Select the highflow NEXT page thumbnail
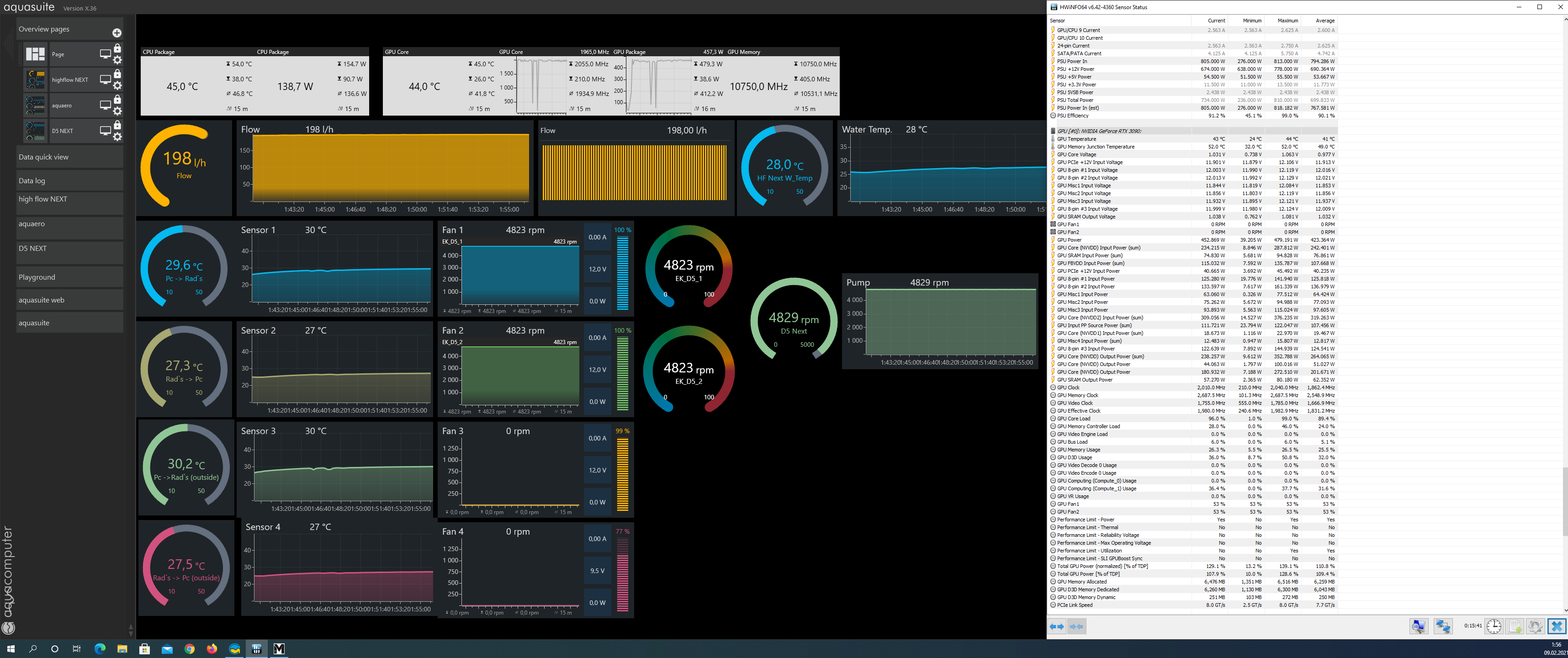1568x658 pixels. tap(35, 80)
